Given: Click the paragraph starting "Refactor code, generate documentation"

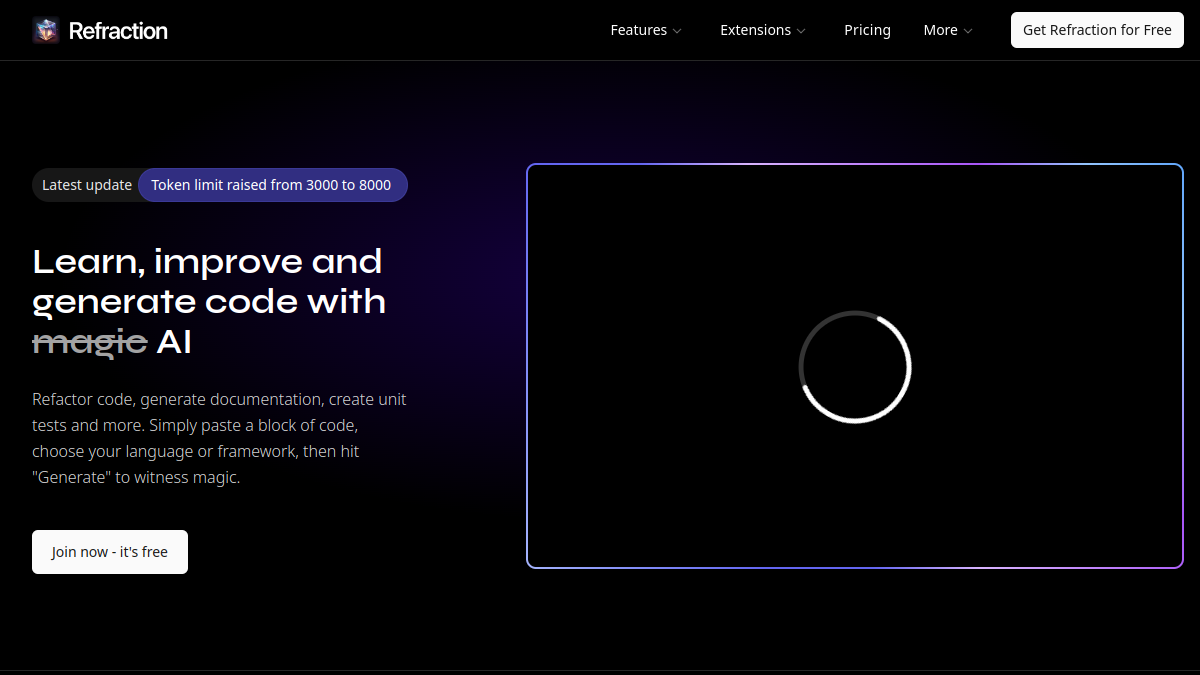Looking at the screenshot, I should pyautogui.click(x=219, y=438).
